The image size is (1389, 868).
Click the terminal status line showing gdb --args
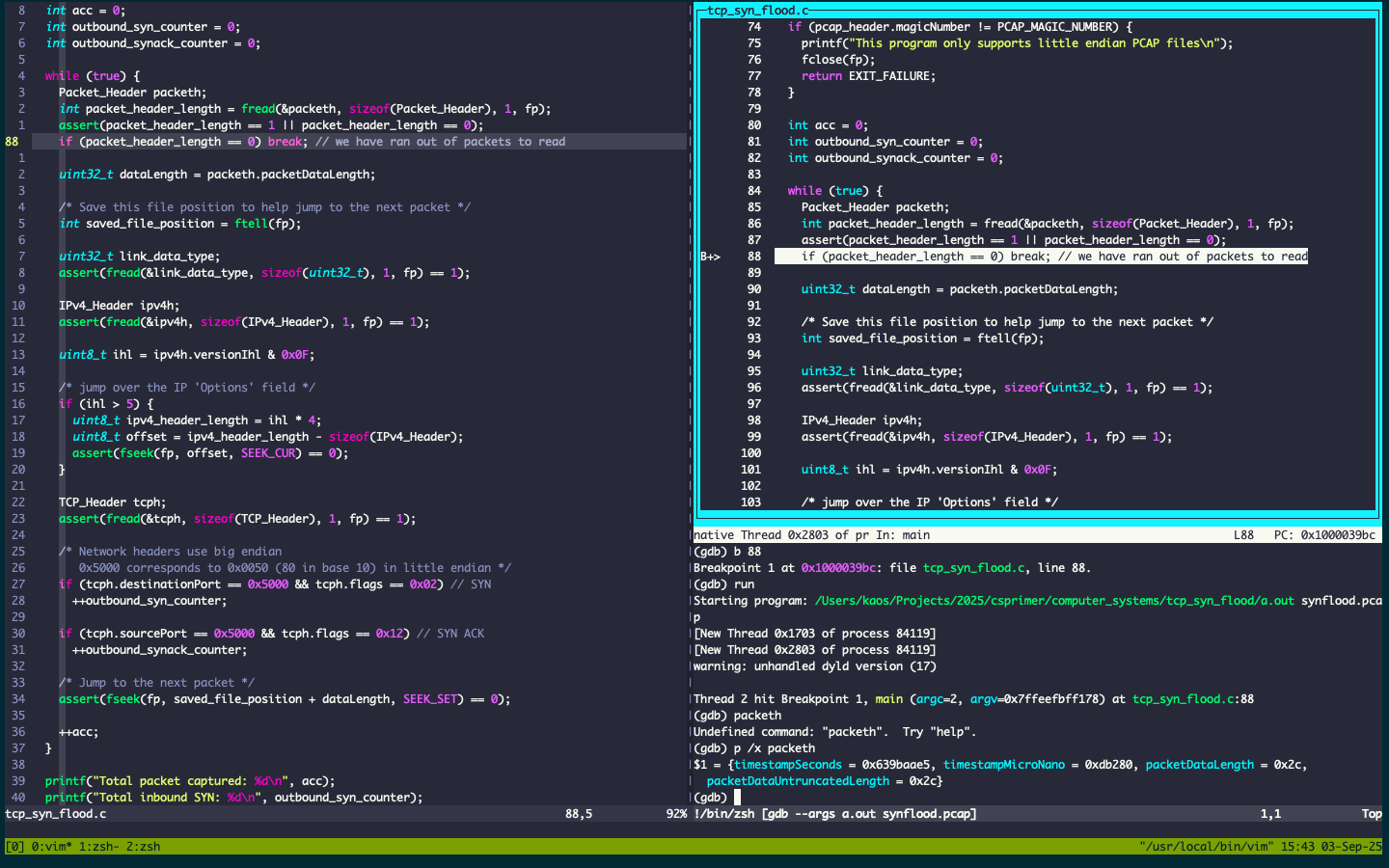point(834,814)
